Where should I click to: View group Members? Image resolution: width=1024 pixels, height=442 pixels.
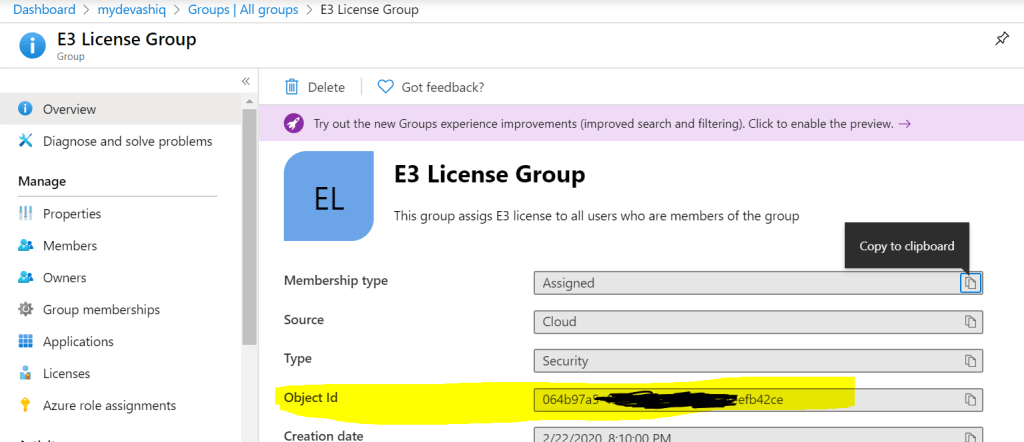[x=69, y=245]
